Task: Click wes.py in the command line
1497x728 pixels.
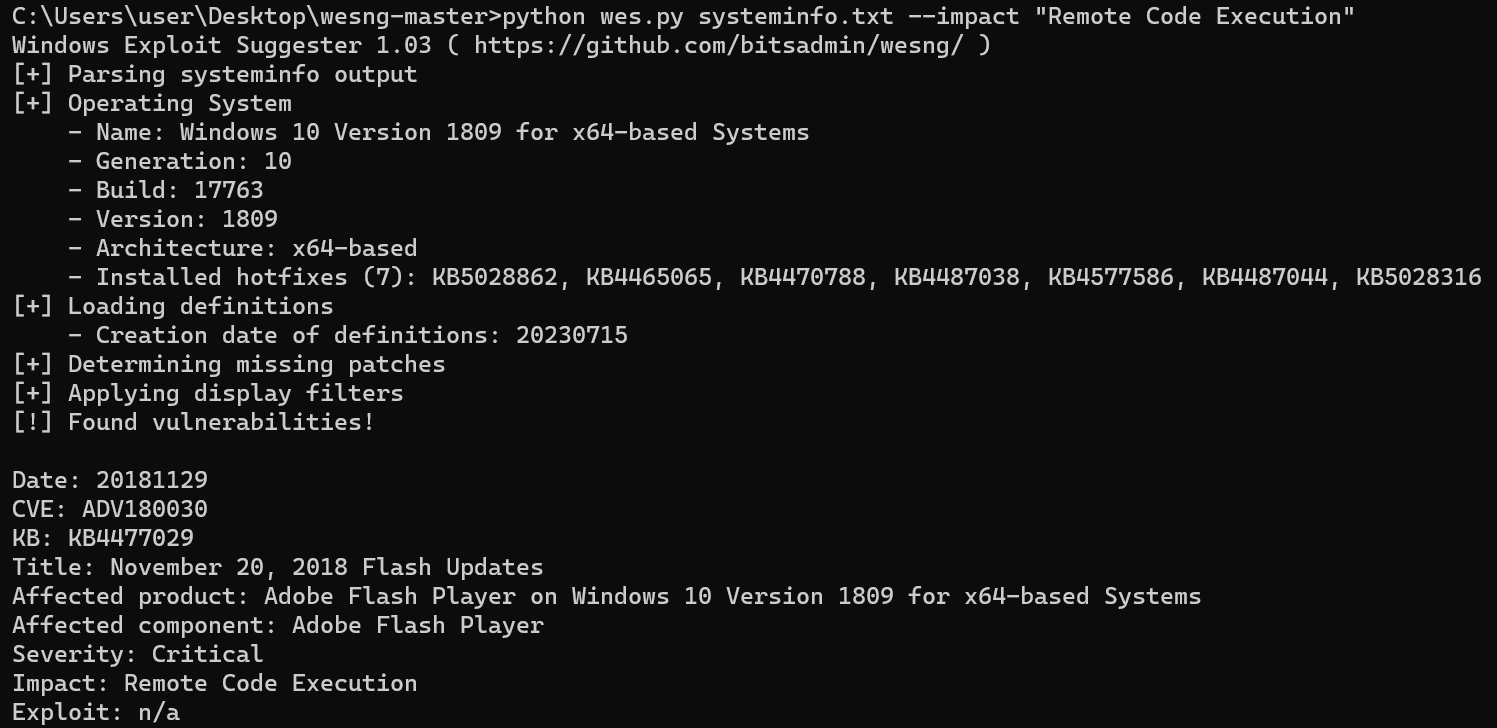Action: [634, 16]
